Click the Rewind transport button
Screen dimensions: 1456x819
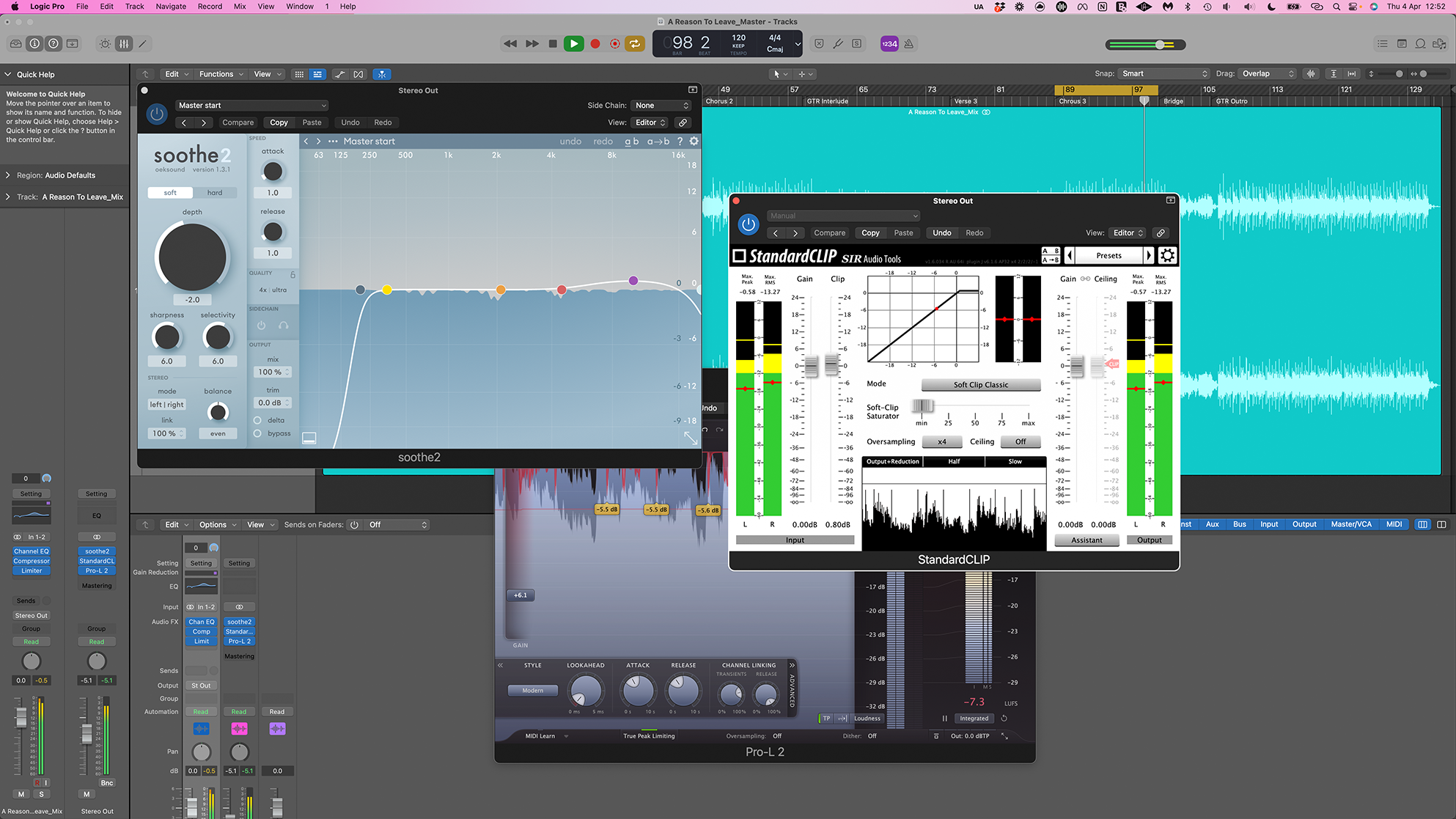(x=510, y=44)
